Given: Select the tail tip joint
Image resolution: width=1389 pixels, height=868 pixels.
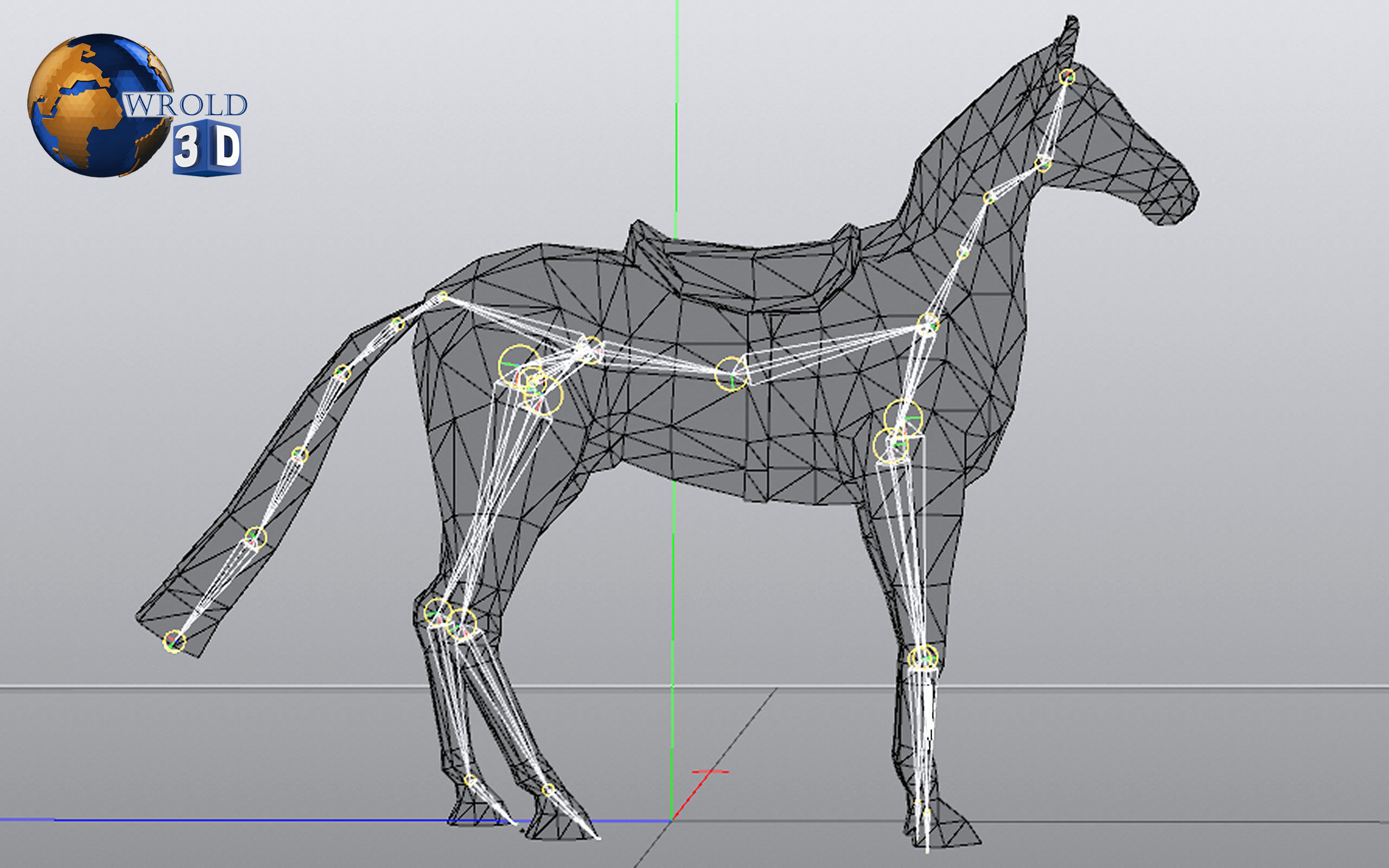Looking at the screenshot, I should [175, 641].
